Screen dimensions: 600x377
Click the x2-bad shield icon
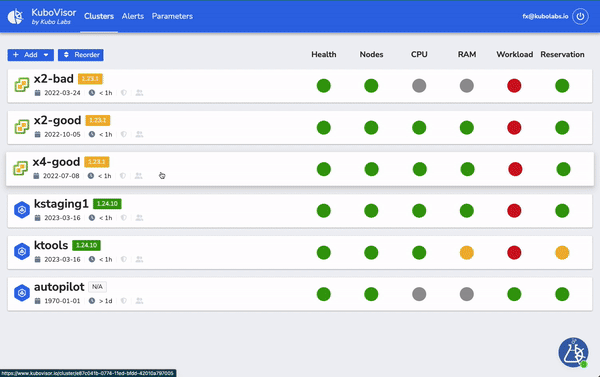pos(124,93)
